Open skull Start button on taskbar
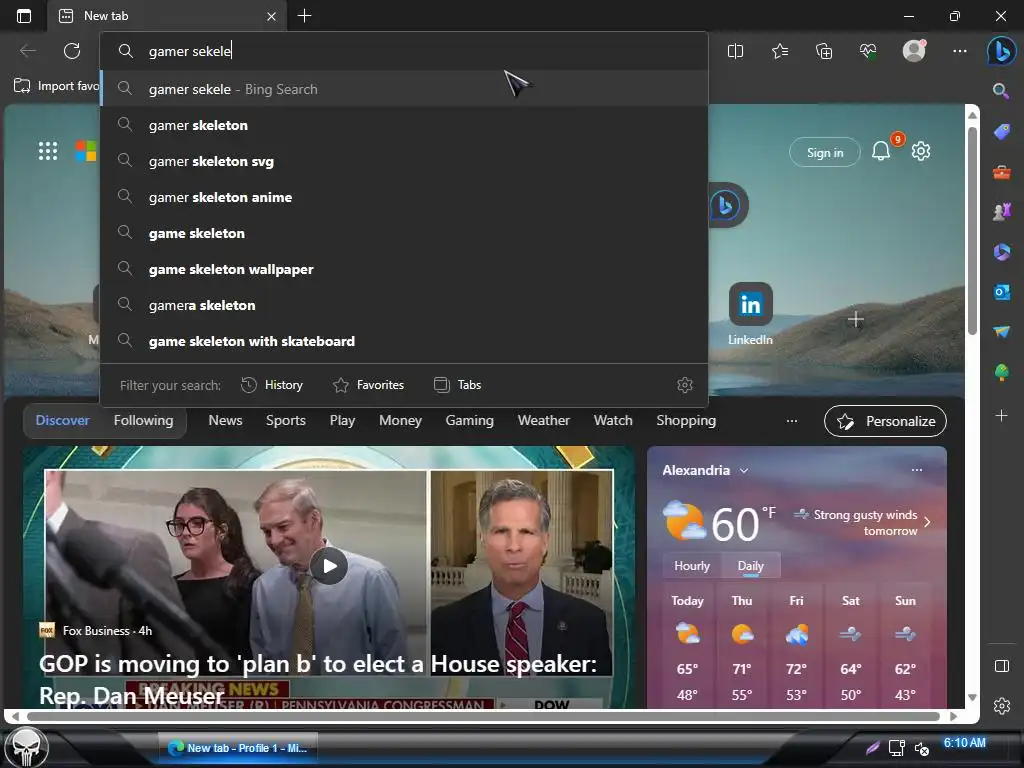Viewport: 1024px width, 768px height. pyautogui.click(x=24, y=747)
